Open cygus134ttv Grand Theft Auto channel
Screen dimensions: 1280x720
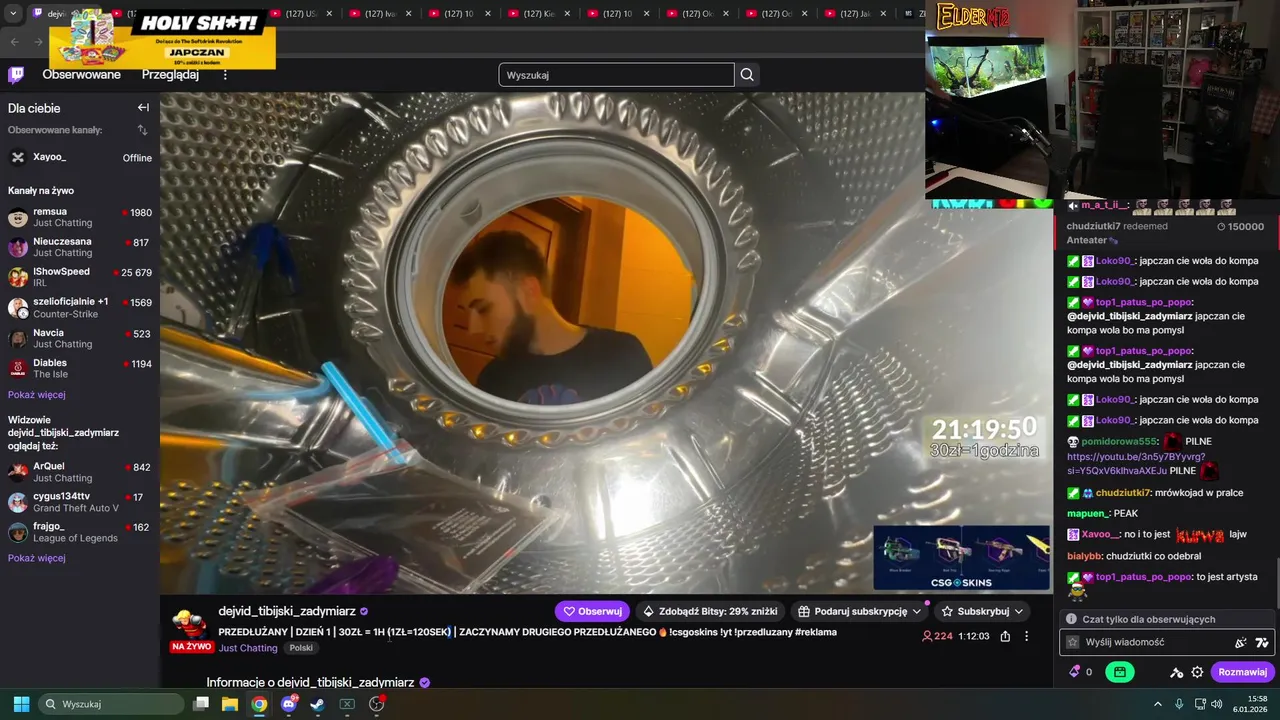click(80, 502)
